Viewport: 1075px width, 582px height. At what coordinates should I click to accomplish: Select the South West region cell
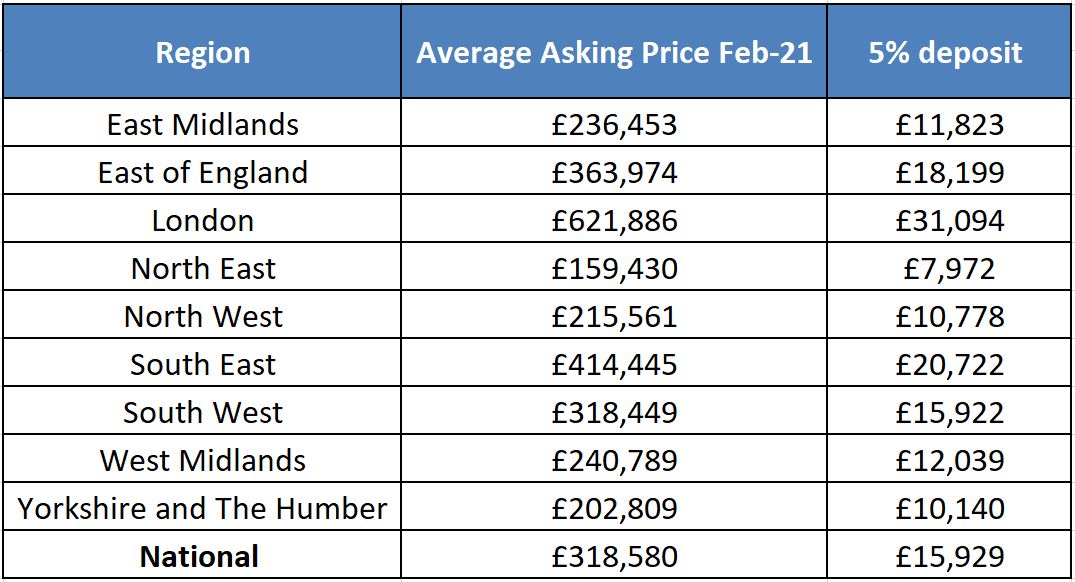pyautogui.click(x=203, y=413)
